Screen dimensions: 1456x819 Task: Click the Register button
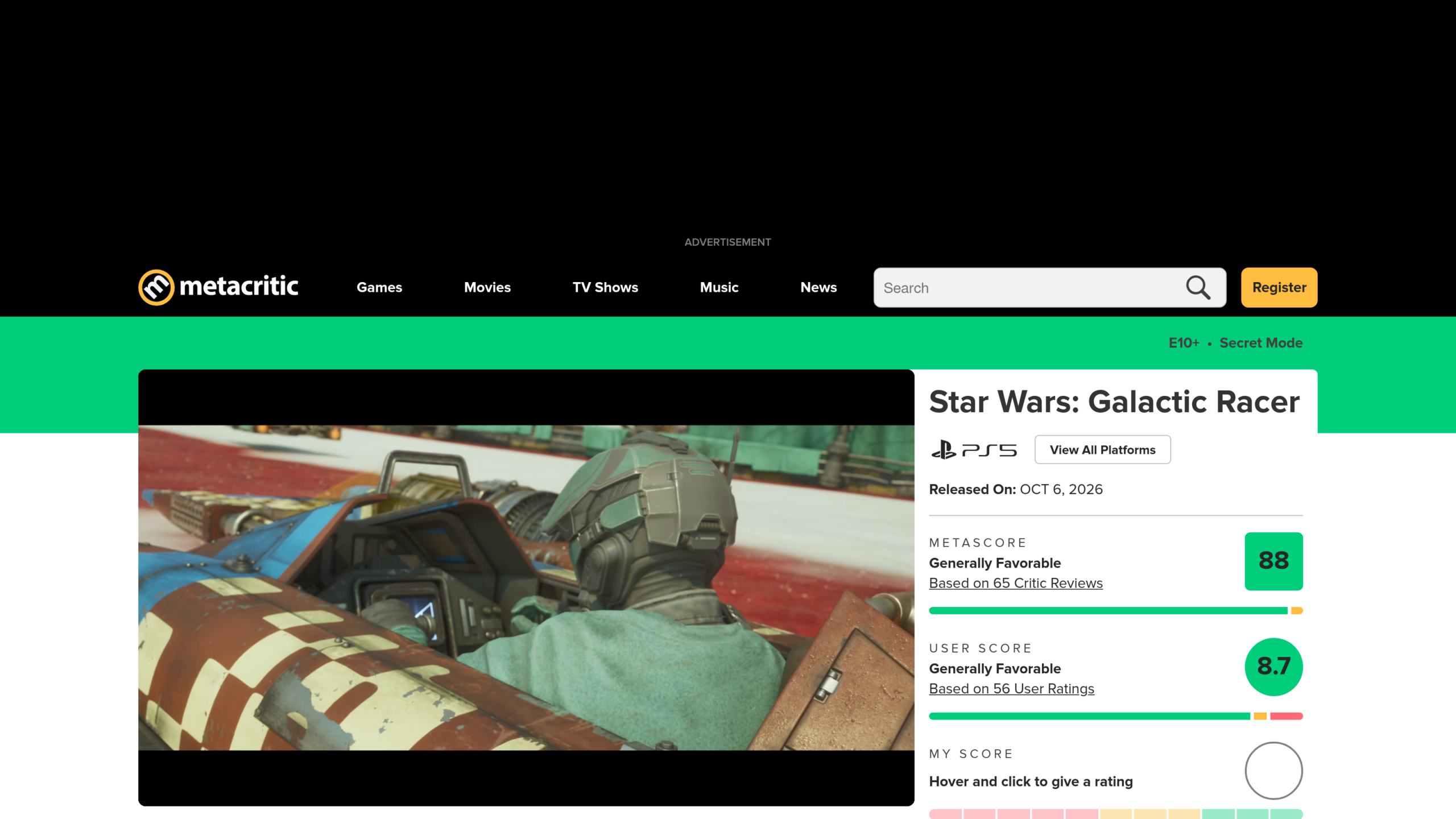point(1279,287)
